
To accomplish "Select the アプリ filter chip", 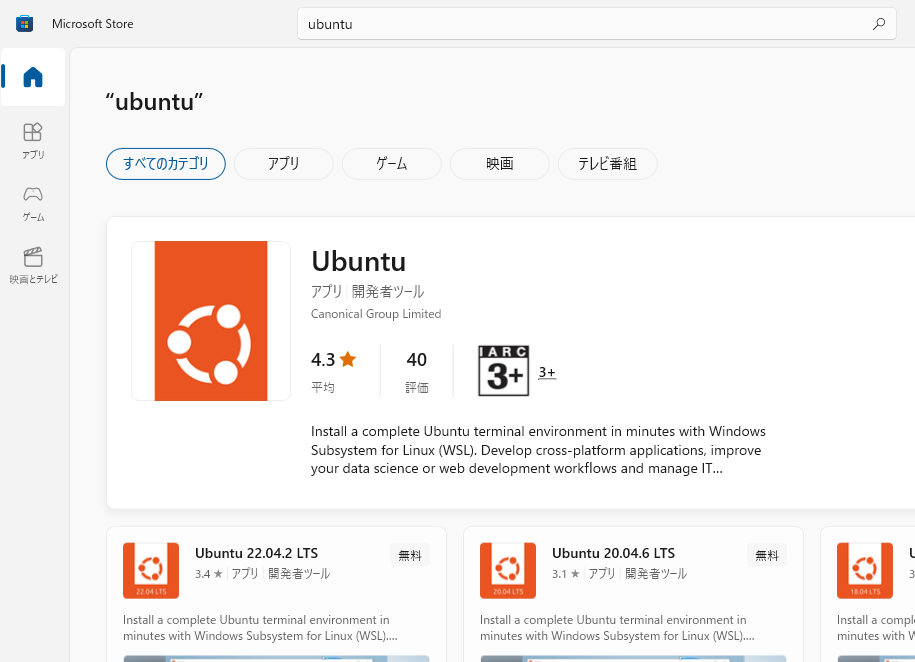I will point(284,164).
